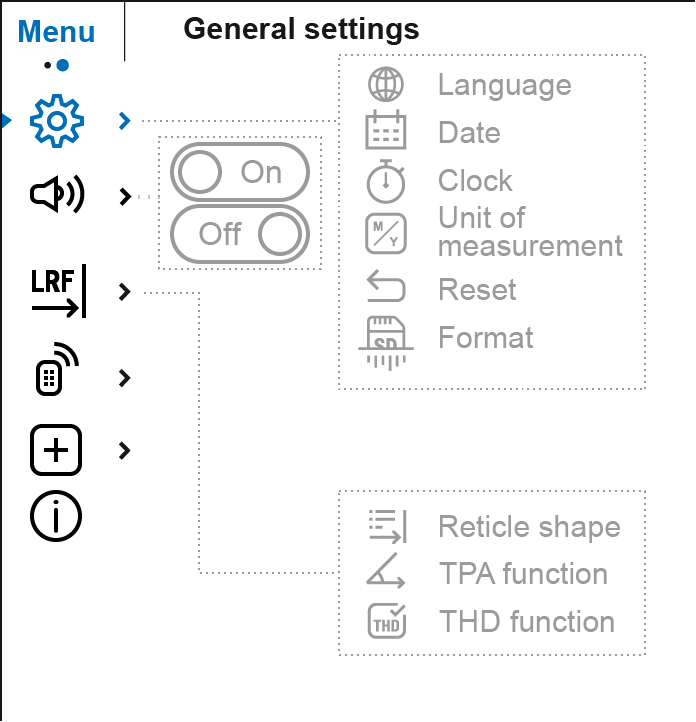The width and height of the screenshot is (696, 722).
Task: Choose Unit of measurement option
Action: coord(530,232)
